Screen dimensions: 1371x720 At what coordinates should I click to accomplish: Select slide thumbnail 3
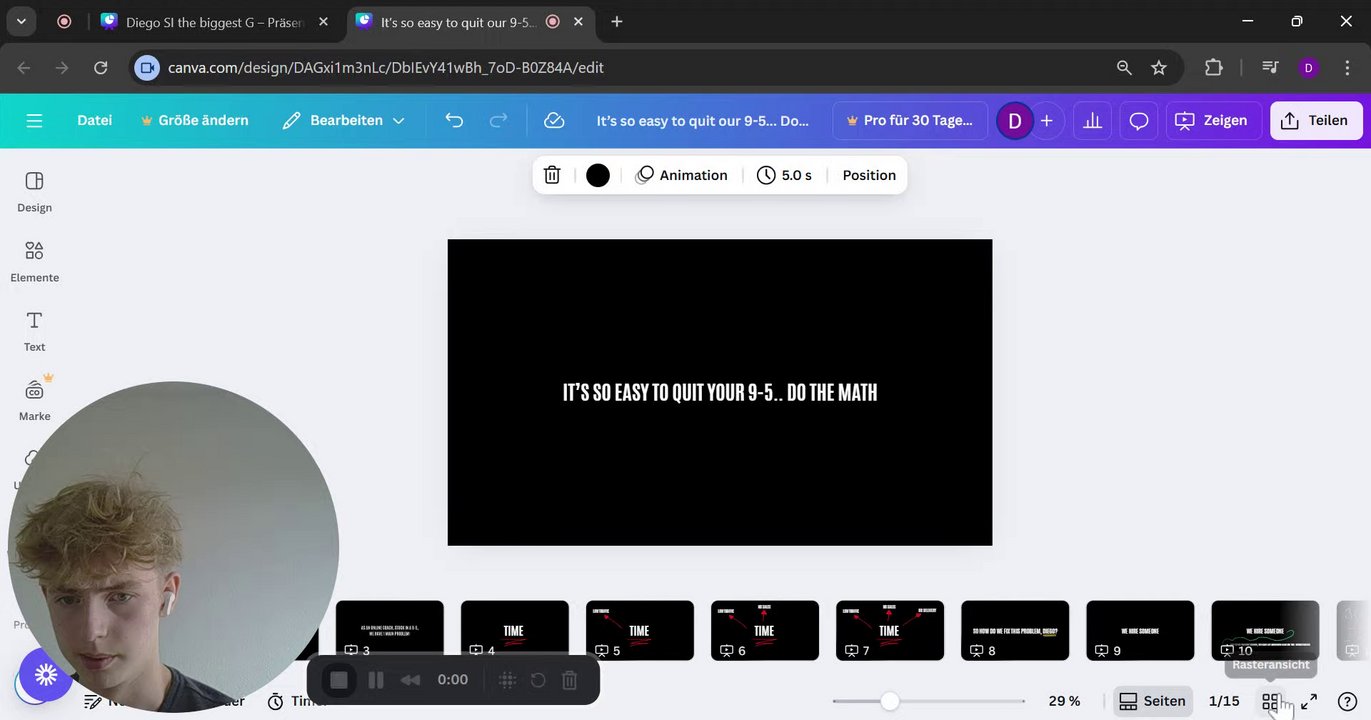pyautogui.click(x=389, y=630)
